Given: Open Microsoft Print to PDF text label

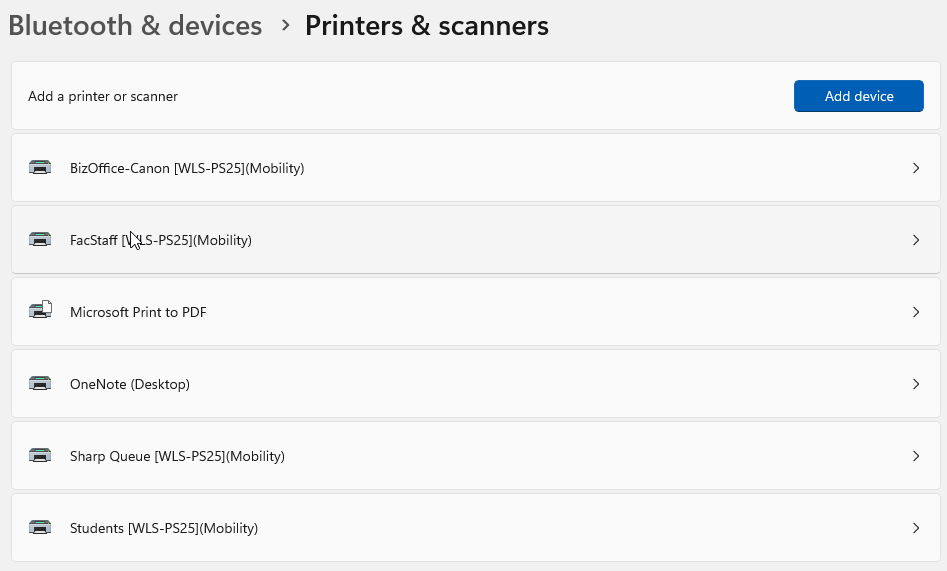Looking at the screenshot, I should point(138,312).
